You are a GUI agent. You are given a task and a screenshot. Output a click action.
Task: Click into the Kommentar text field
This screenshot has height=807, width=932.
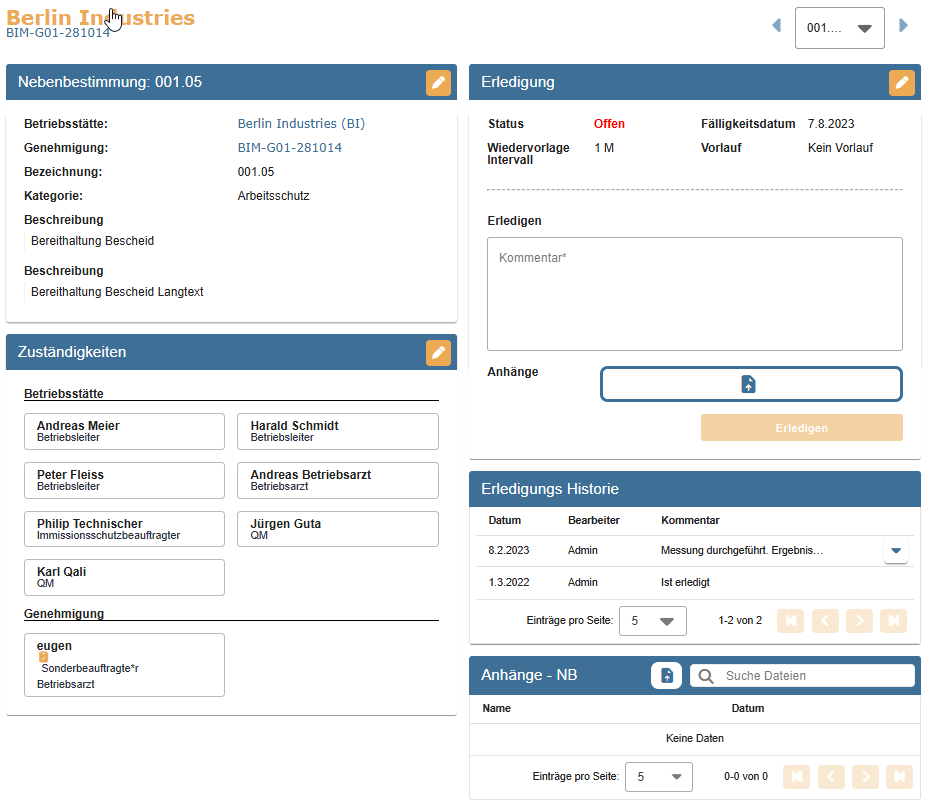[x=694, y=294]
